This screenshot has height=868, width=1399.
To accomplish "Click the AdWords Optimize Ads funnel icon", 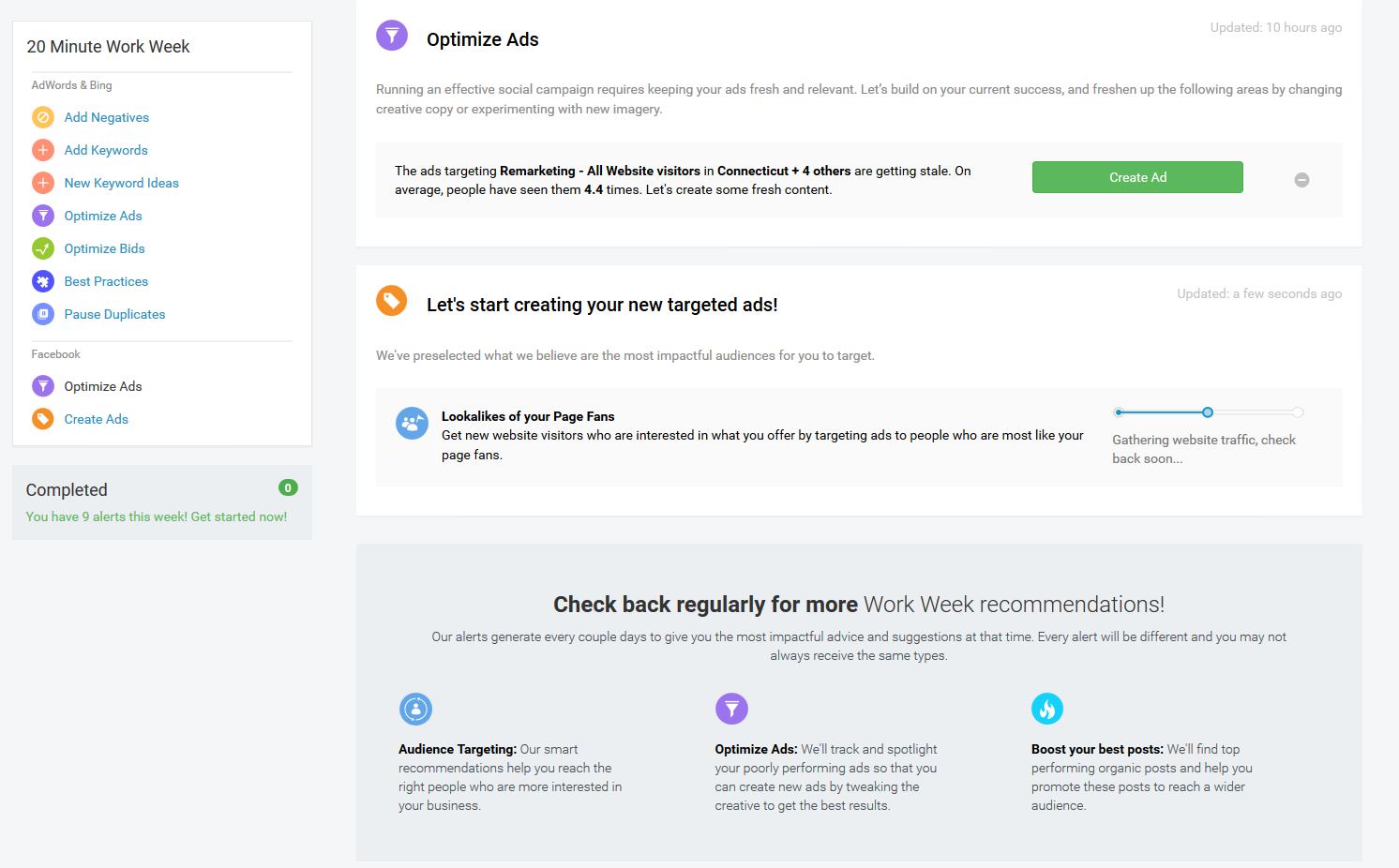I will pos(43,216).
